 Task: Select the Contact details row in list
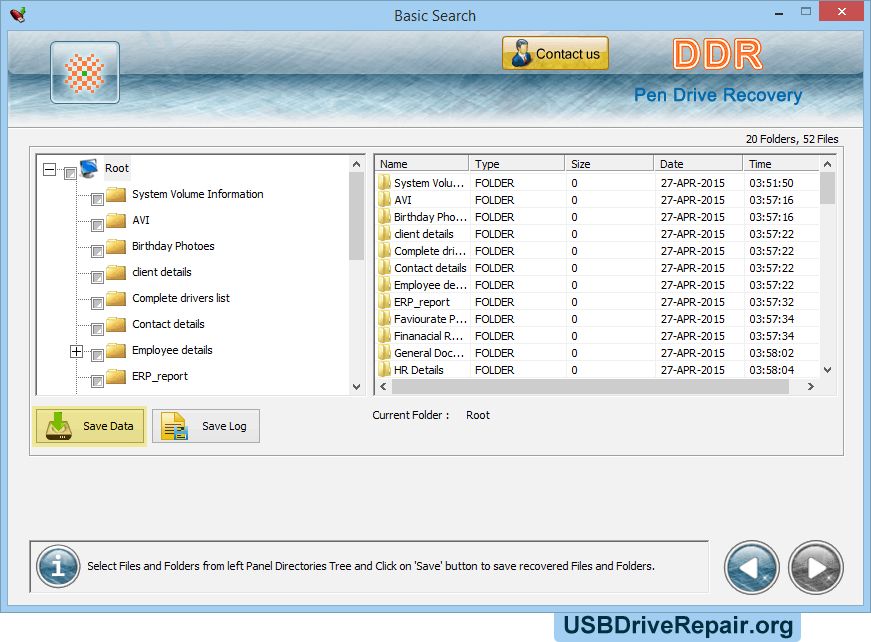598,268
